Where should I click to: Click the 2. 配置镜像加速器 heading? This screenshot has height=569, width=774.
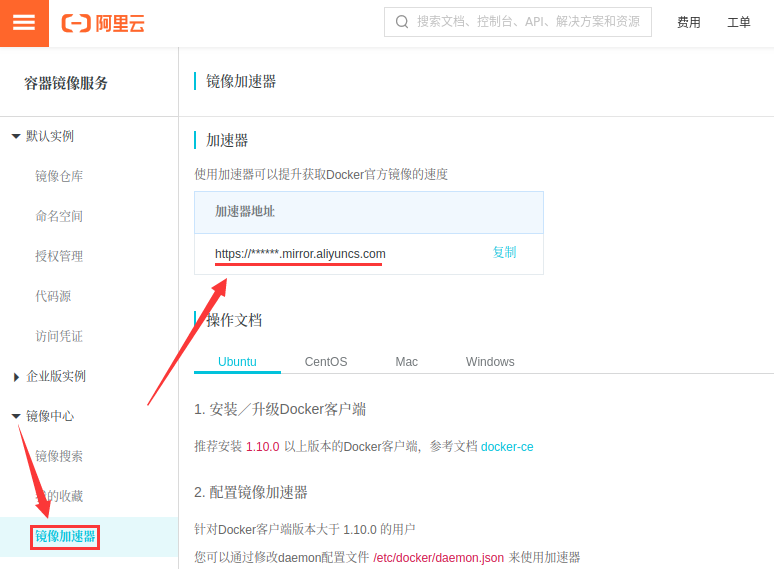click(x=251, y=492)
